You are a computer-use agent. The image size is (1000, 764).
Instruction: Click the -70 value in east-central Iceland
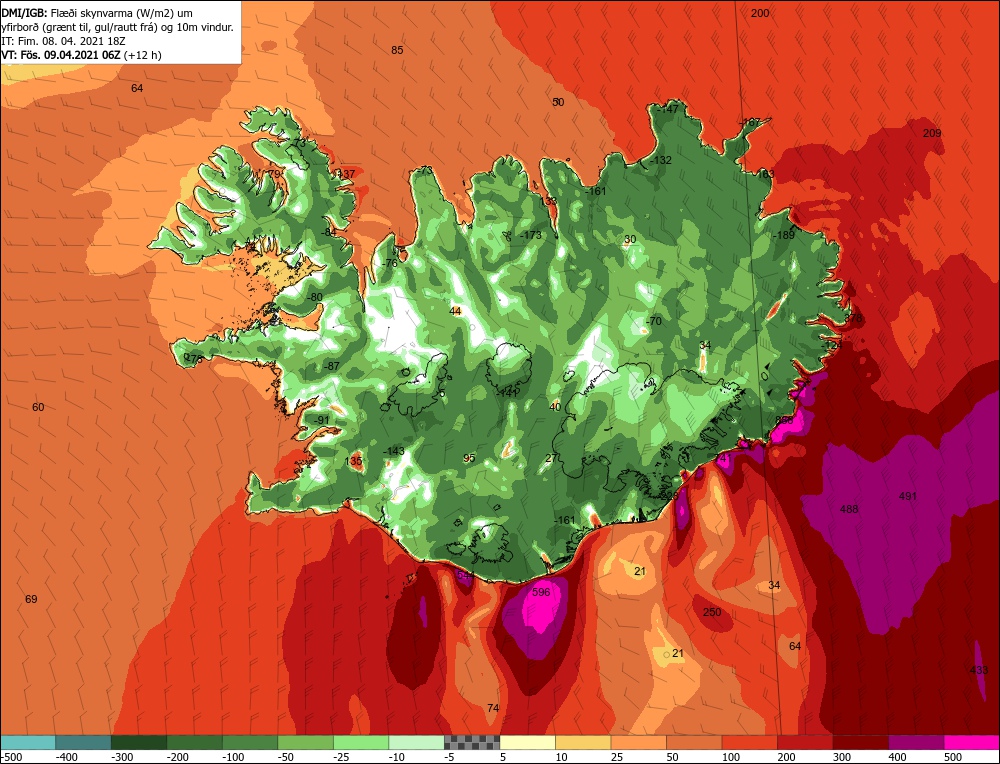coord(654,321)
